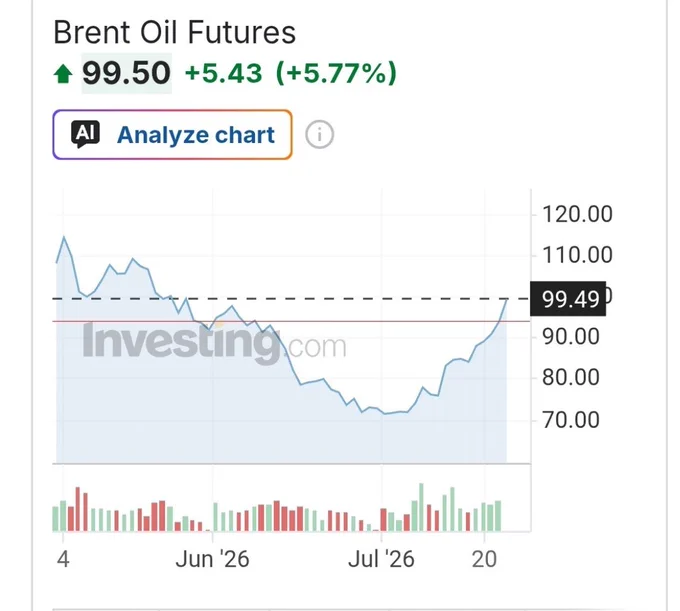
Task: Click the 90.00 price axis label
Action: [571, 337]
